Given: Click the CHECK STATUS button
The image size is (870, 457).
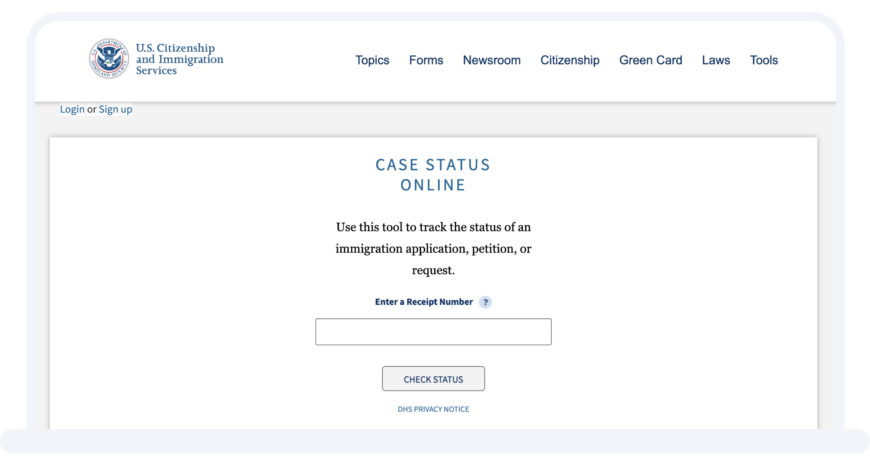Looking at the screenshot, I should (x=433, y=379).
